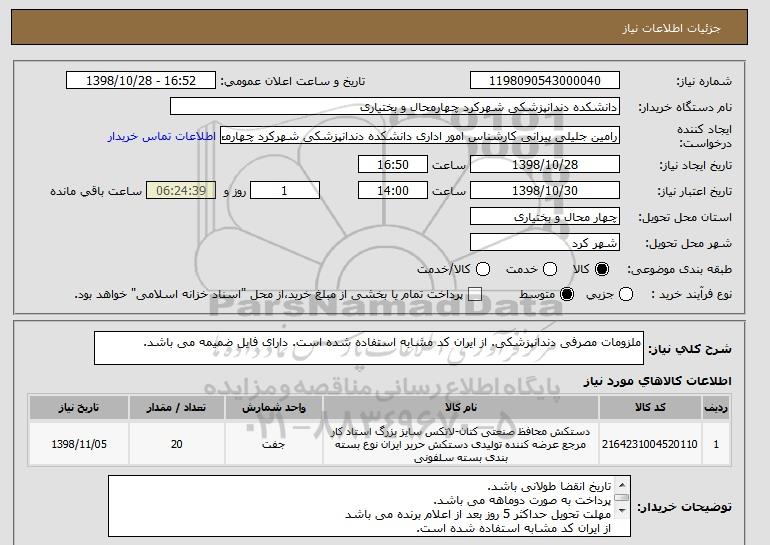Click the اطلاعات کالاهای مورد نیاز heading
This screenshot has width=770, height=545.
pyautogui.click(x=658, y=381)
